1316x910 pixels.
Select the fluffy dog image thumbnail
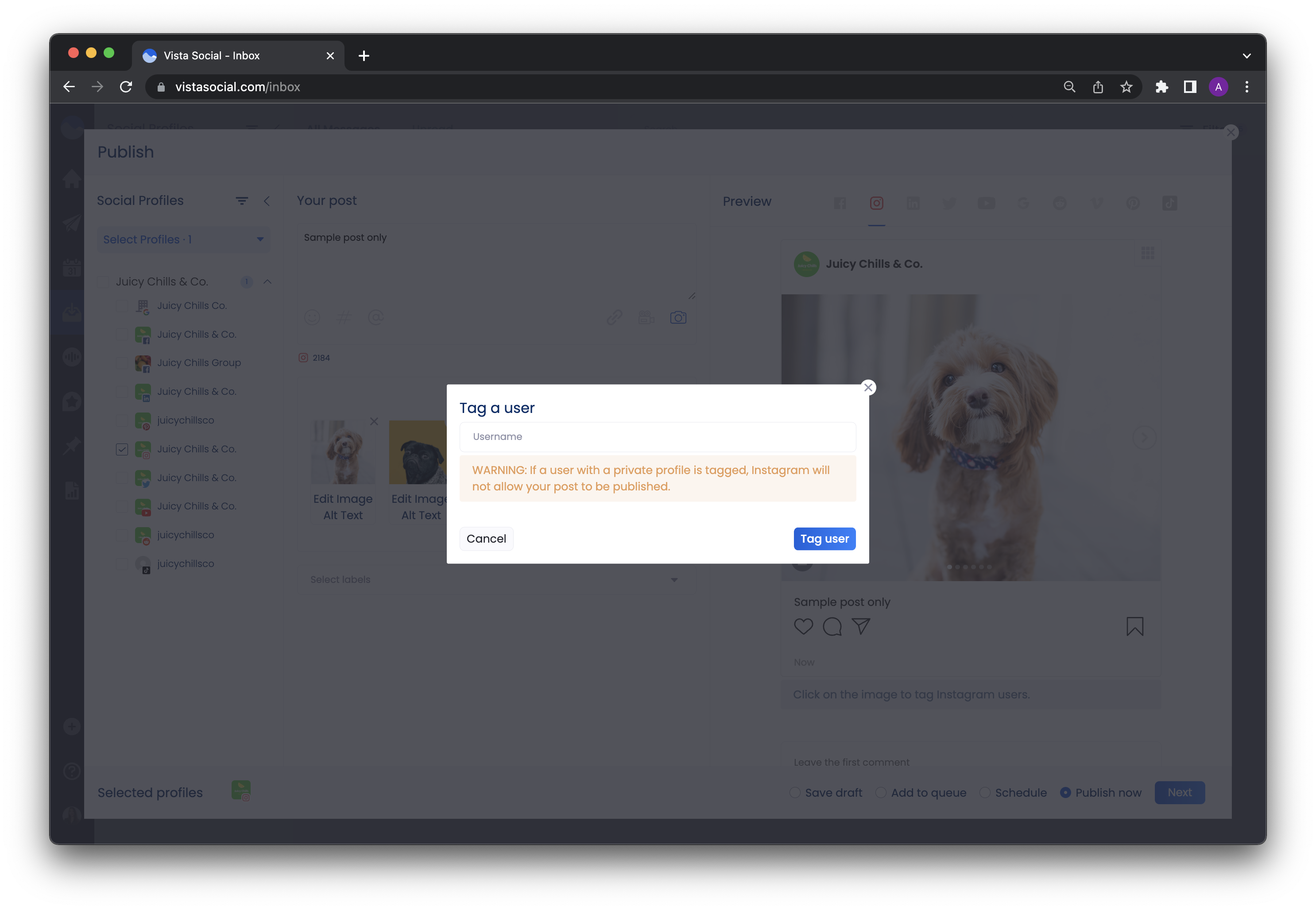click(343, 453)
